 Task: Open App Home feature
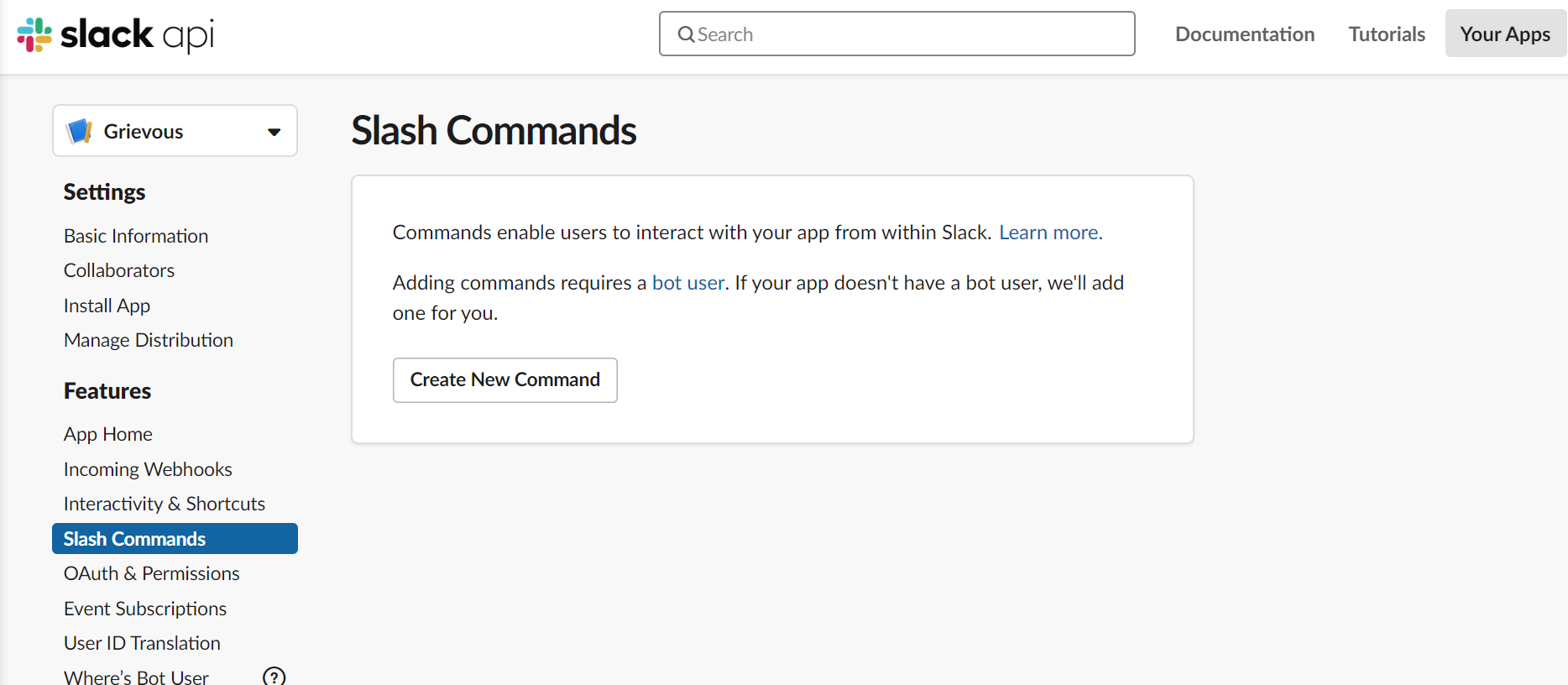108,434
